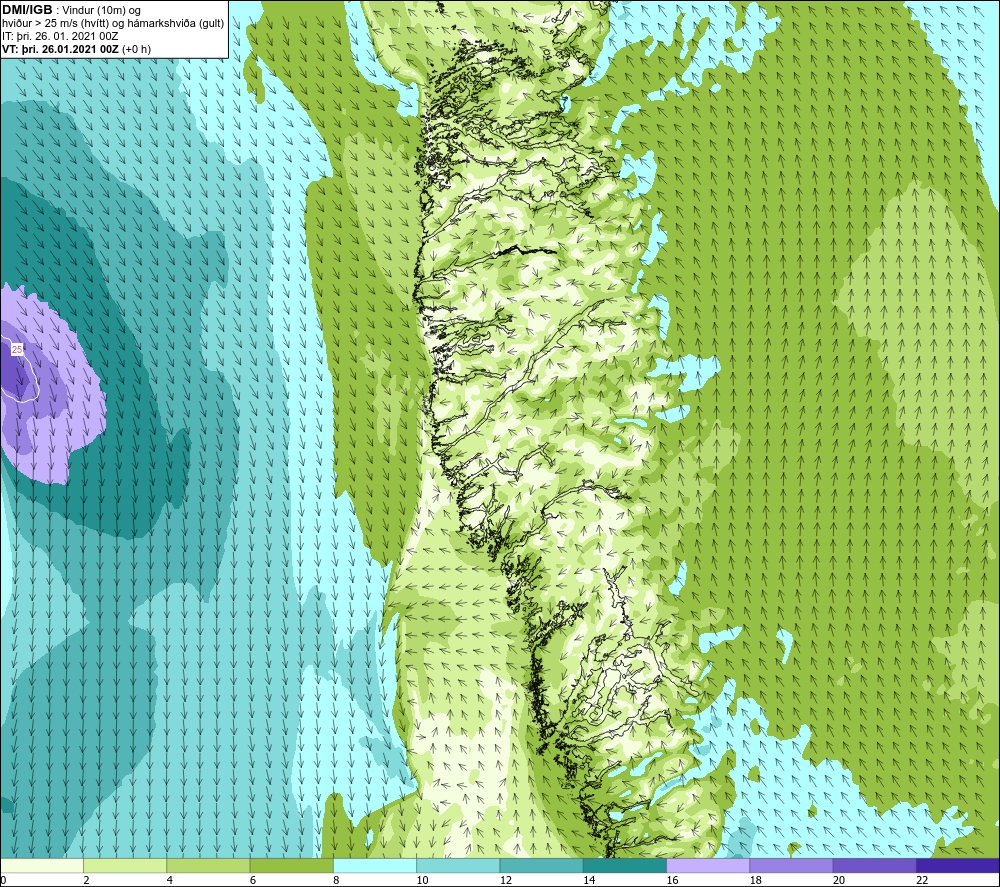Click the green 4–6 legend swatch

(209, 865)
